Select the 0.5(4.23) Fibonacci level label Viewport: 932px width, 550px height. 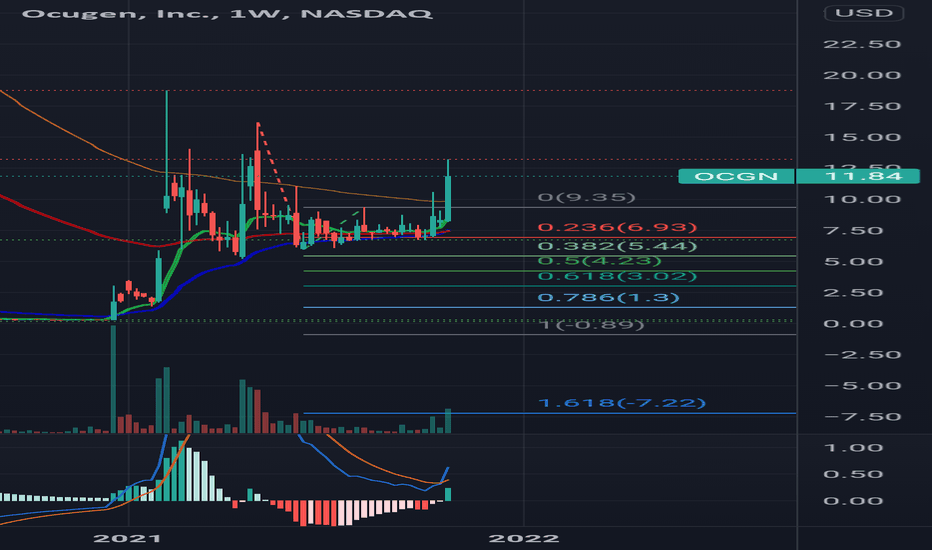(x=599, y=260)
